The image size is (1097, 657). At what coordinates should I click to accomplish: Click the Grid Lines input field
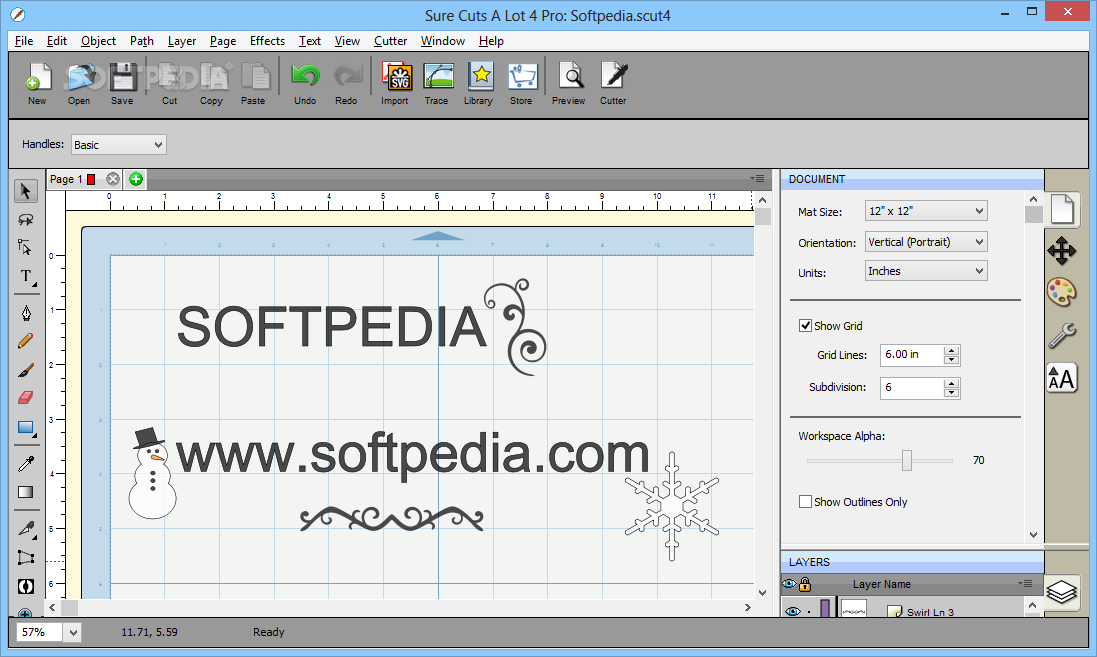(x=912, y=355)
